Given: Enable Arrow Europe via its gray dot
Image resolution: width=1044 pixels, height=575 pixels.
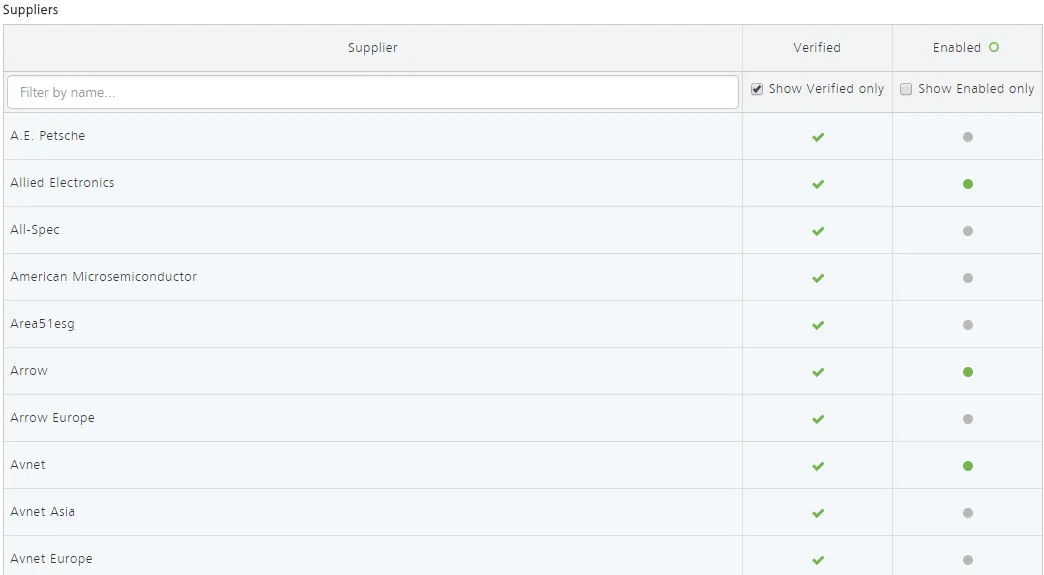Looking at the screenshot, I should (968, 419).
